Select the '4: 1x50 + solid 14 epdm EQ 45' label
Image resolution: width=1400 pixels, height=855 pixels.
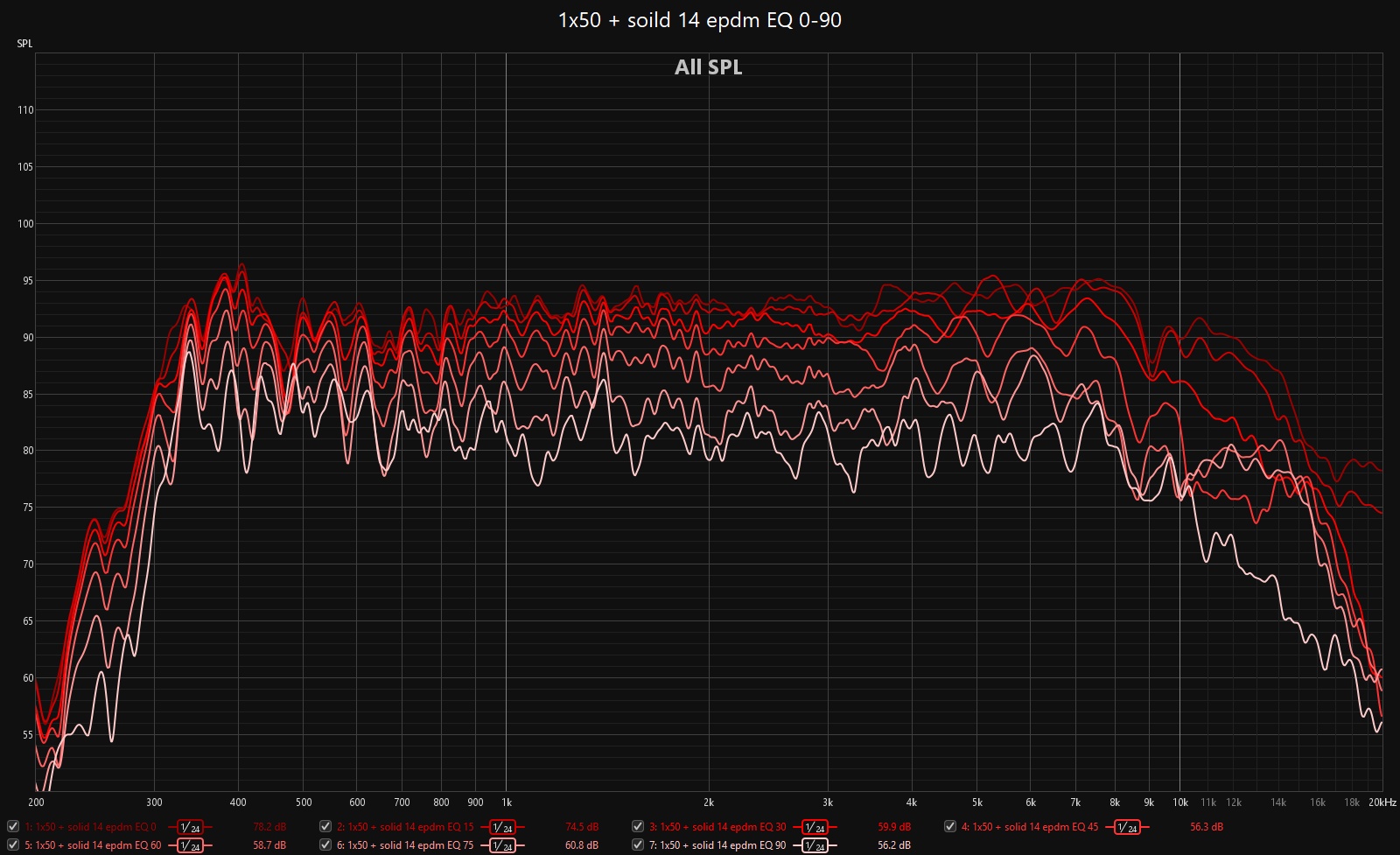point(1030,827)
